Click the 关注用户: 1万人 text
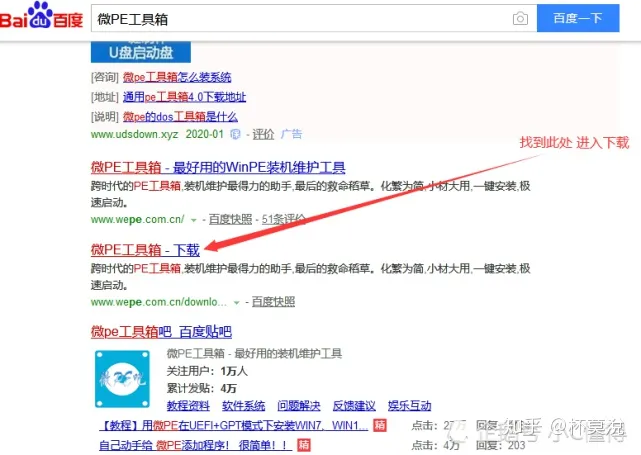This screenshot has height=455, width=641. [207, 371]
